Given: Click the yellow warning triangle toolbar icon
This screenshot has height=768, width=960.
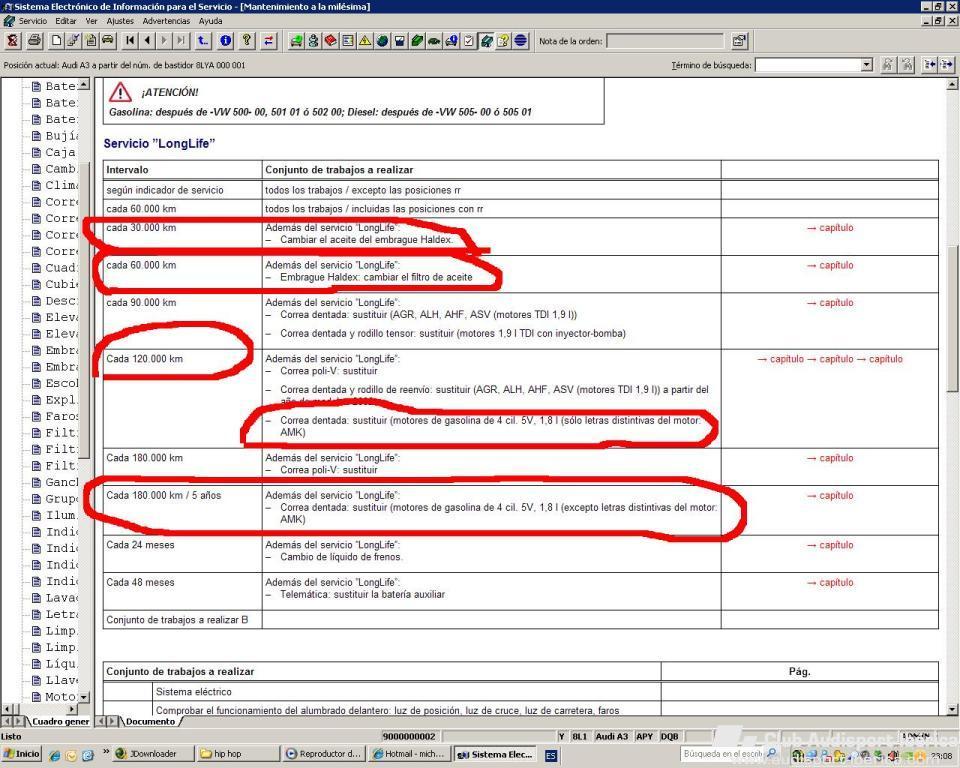Looking at the screenshot, I should (x=365, y=41).
